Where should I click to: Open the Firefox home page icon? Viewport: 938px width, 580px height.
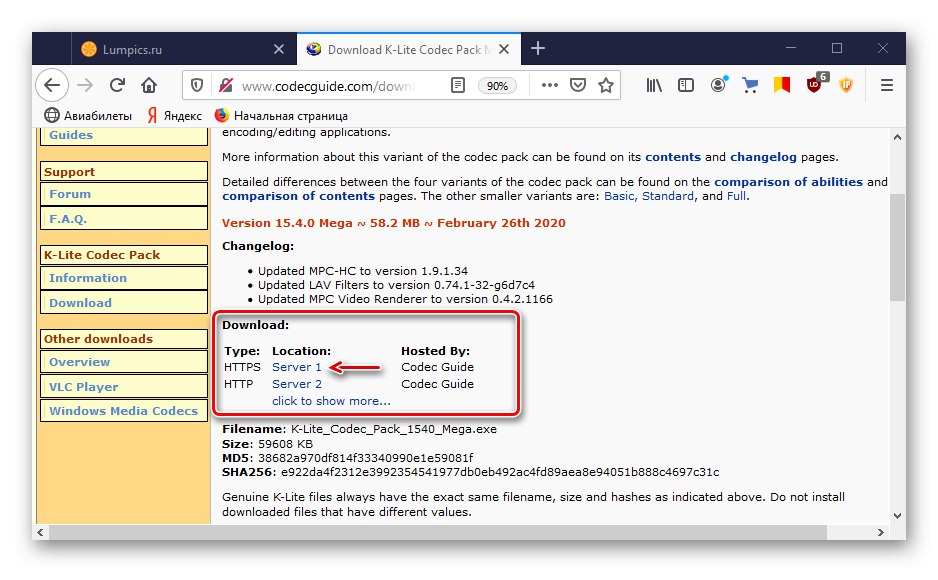pos(149,86)
